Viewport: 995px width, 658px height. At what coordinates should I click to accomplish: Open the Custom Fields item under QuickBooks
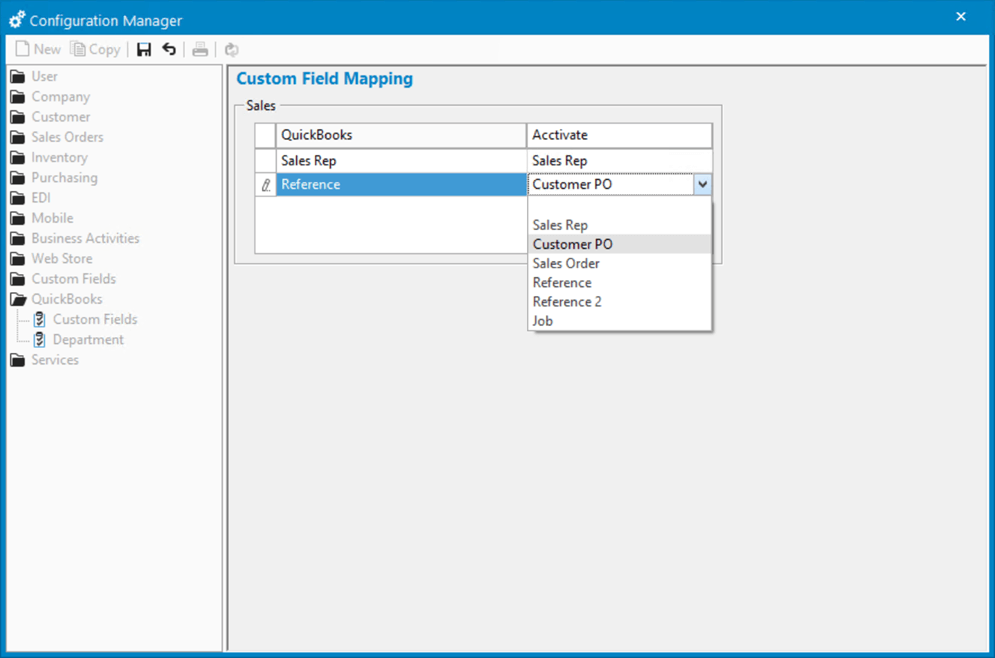pos(94,319)
